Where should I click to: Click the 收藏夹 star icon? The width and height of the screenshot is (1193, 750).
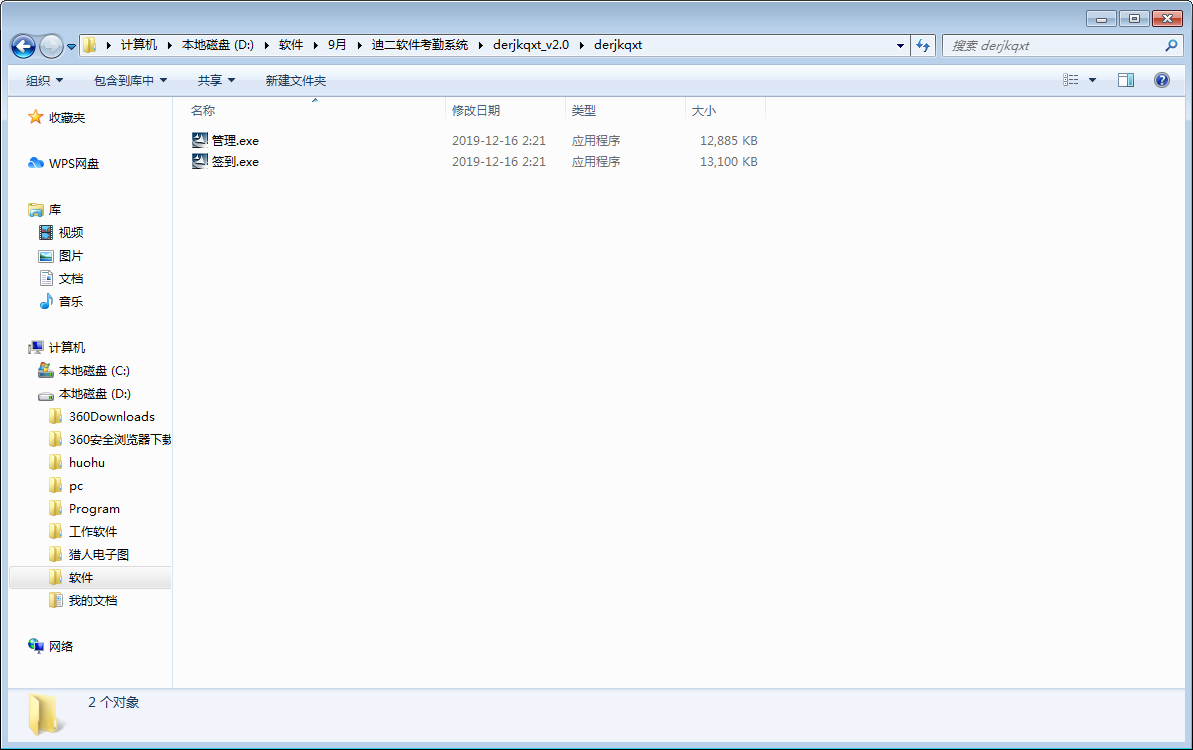click(x=35, y=117)
